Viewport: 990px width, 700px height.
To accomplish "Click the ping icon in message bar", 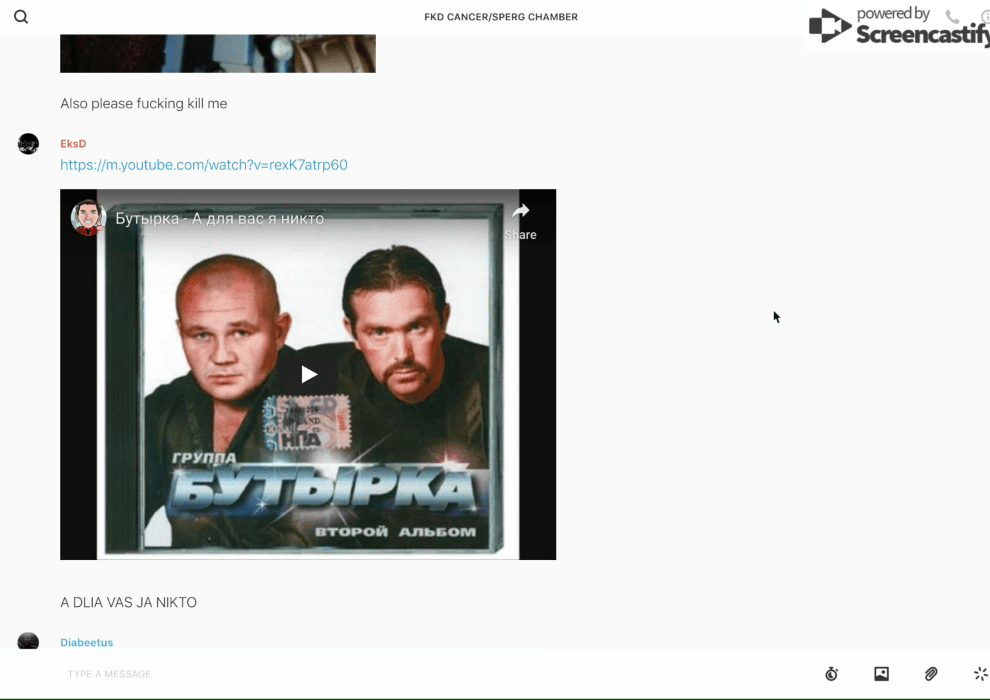I will coord(980,674).
